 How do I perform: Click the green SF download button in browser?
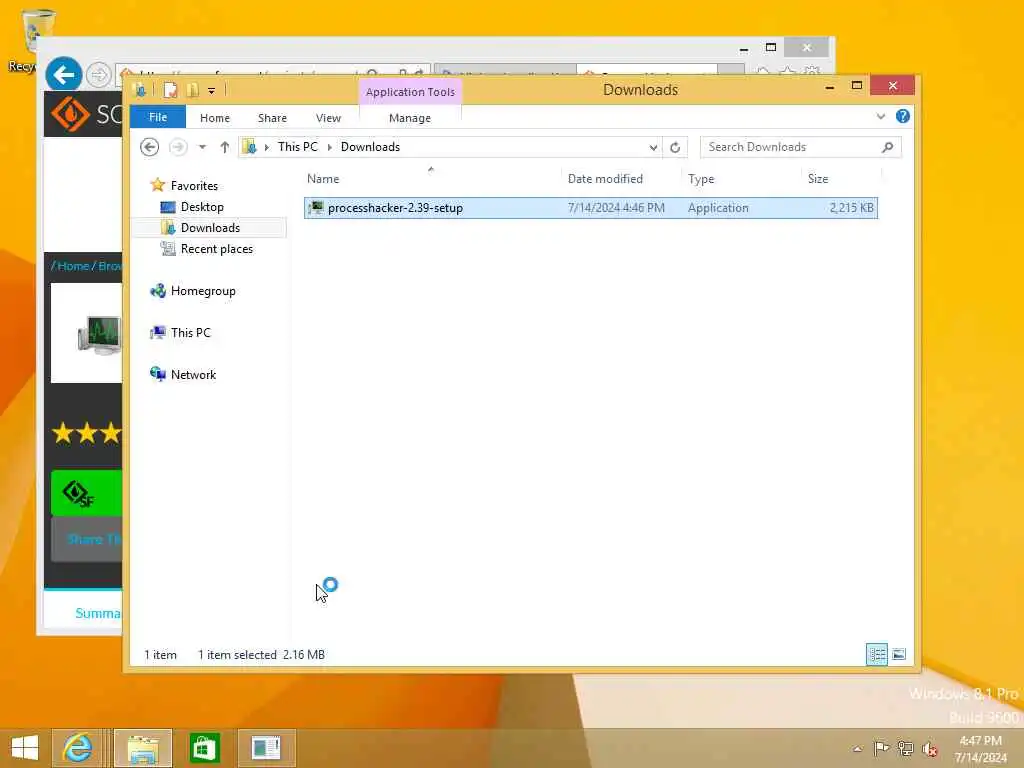coord(87,494)
